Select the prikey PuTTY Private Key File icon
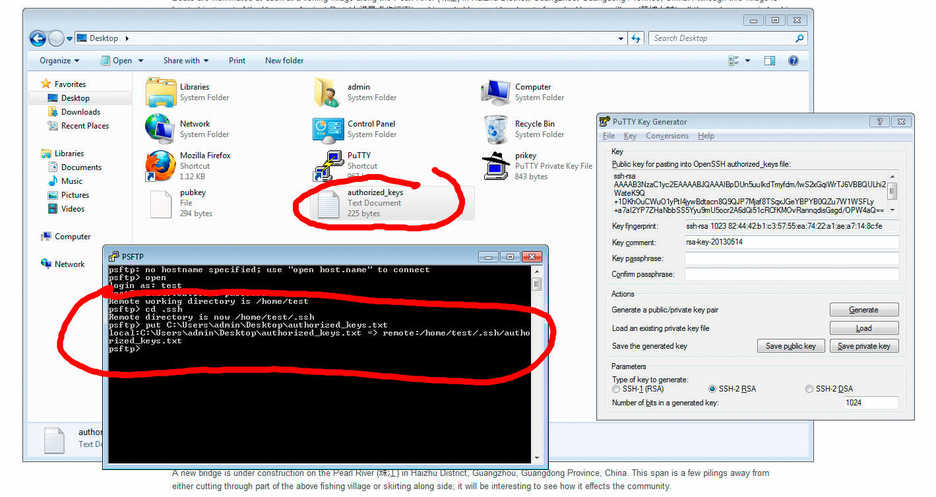The image size is (936, 497). (x=495, y=166)
